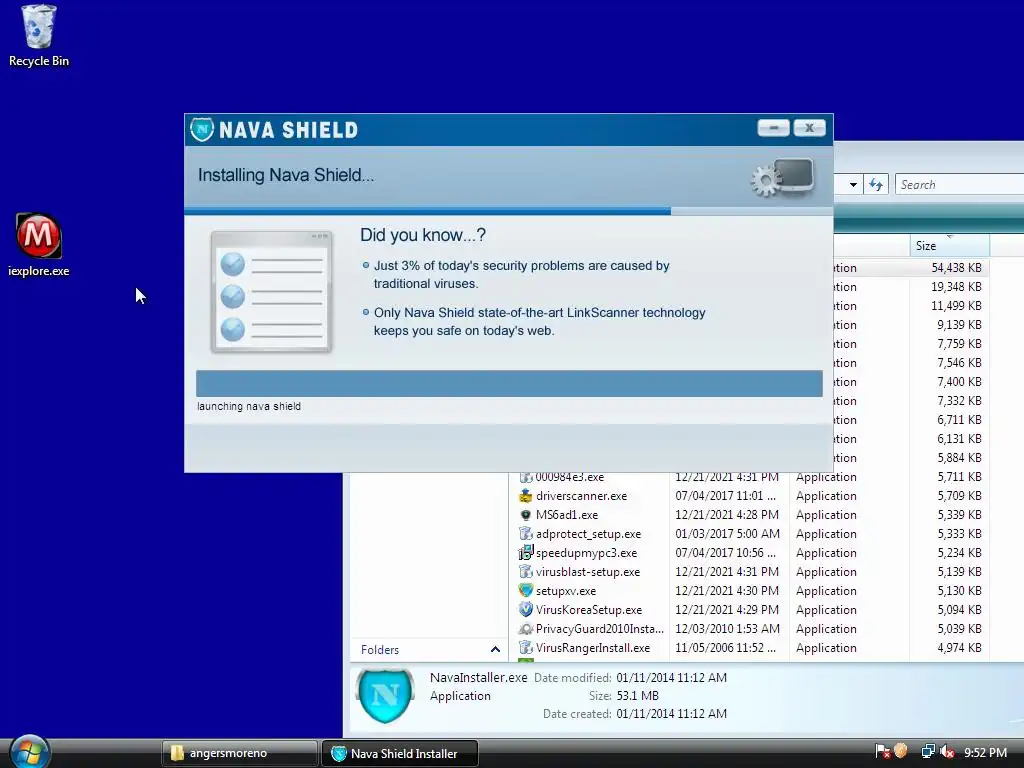Click the Date modified value in details pane
The image size is (1024, 768).
point(671,678)
